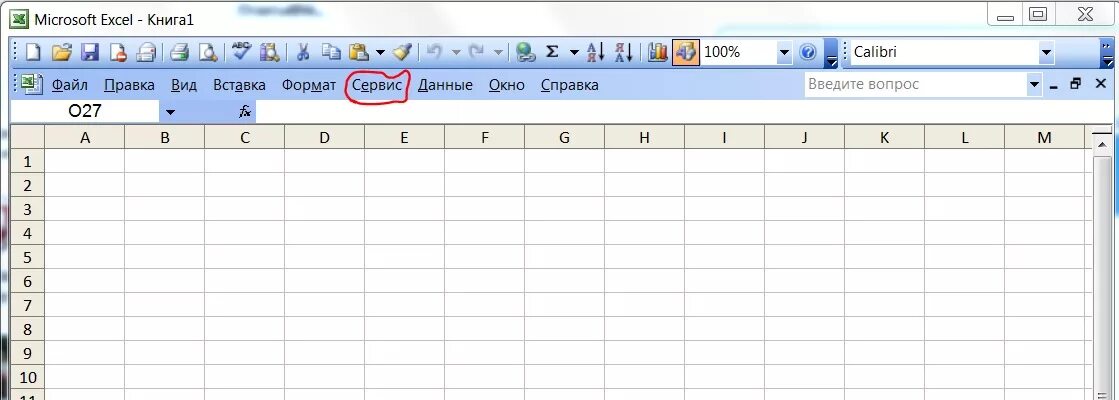
Task: Run the ABC spelling check
Action: 241,52
